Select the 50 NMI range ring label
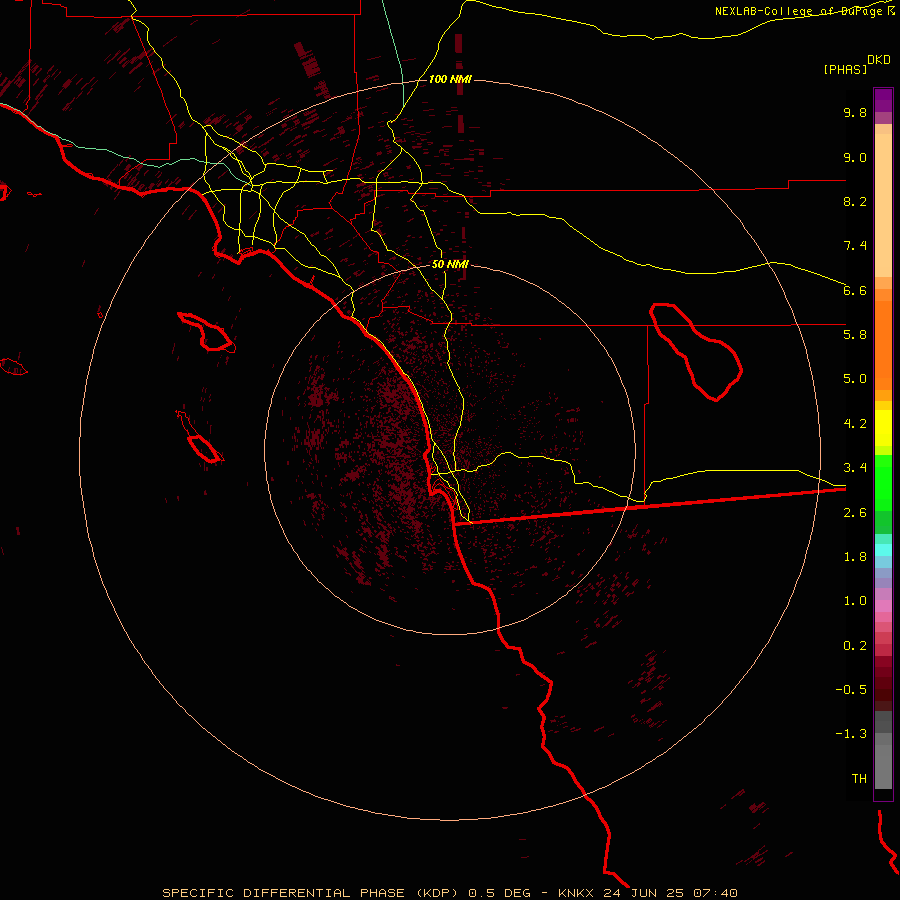Viewport: 900px width, 900px height. (x=450, y=264)
